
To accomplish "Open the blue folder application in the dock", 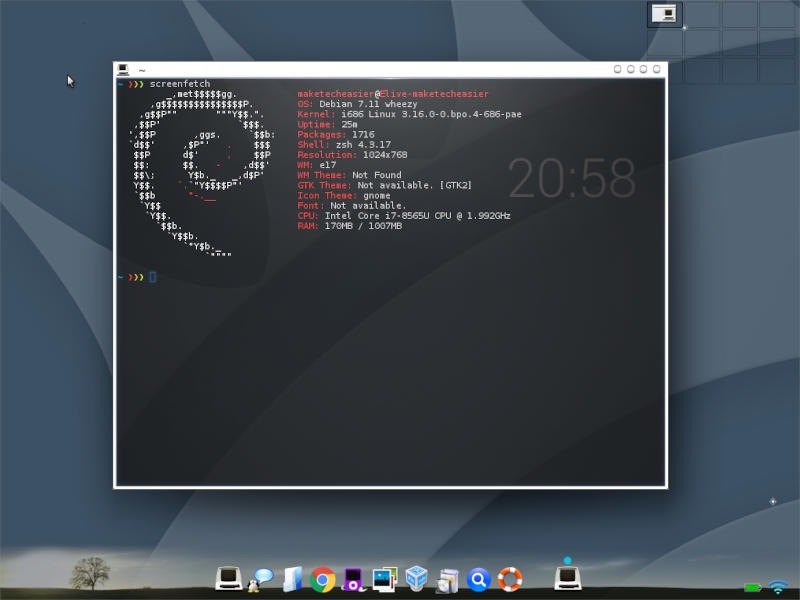I will [290, 578].
